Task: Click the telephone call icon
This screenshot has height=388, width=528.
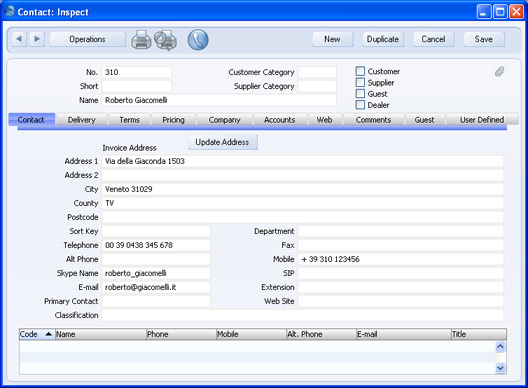Action: pos(198,40)
